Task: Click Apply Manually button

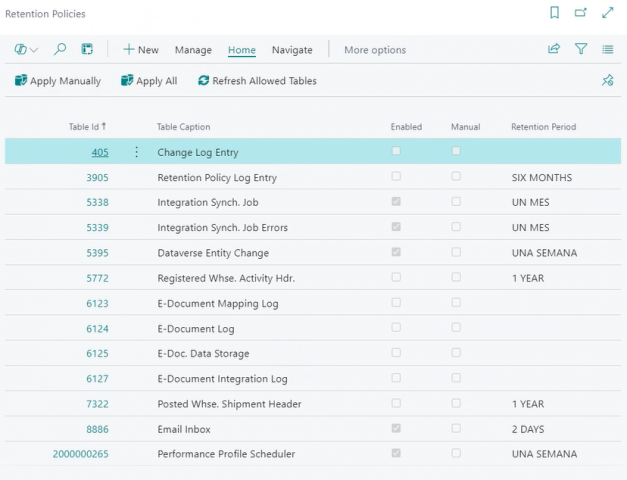Action: [58, 81]
